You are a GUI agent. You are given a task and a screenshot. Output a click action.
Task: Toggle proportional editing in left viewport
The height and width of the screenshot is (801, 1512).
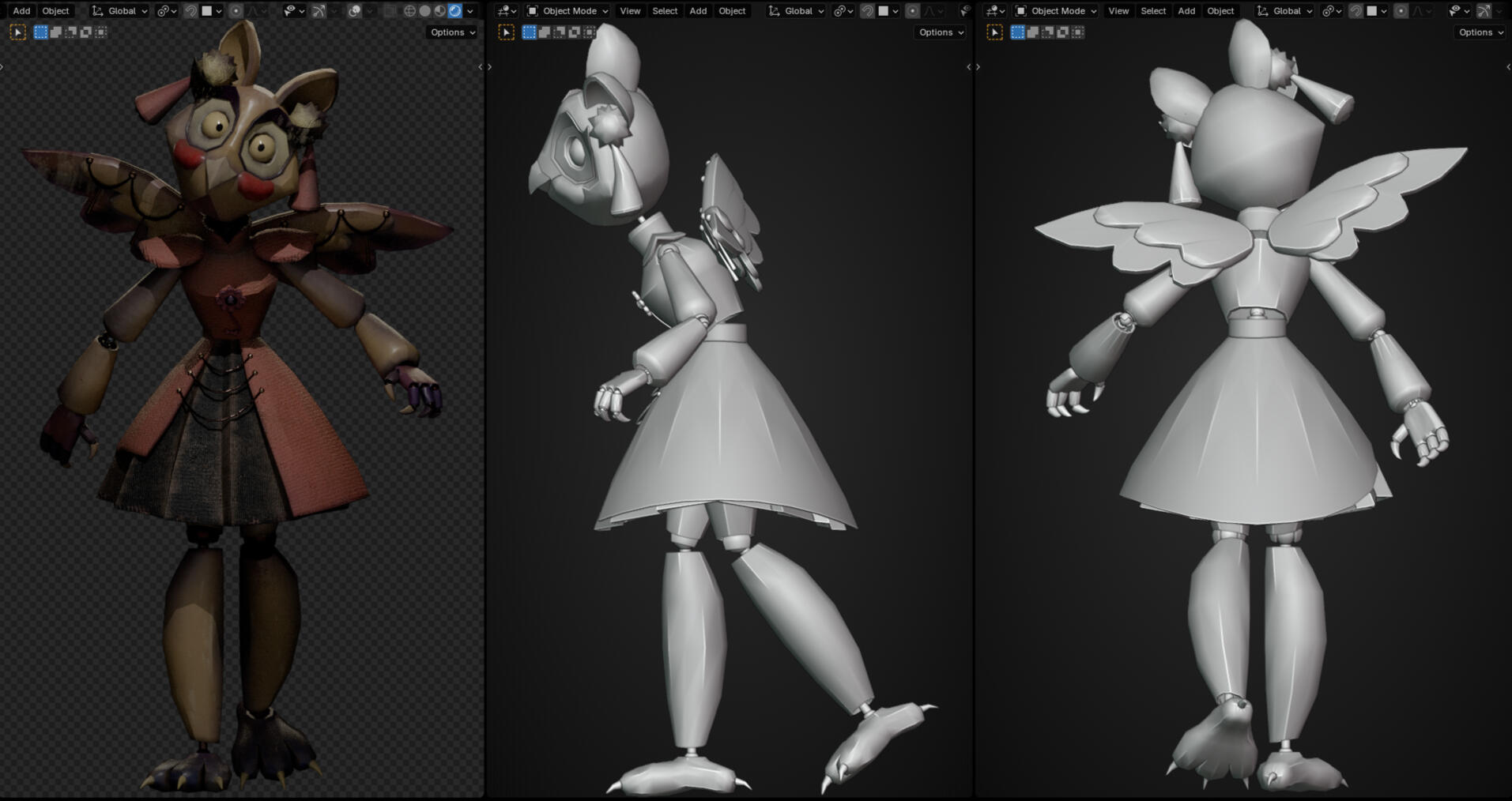tap(236, 11)
